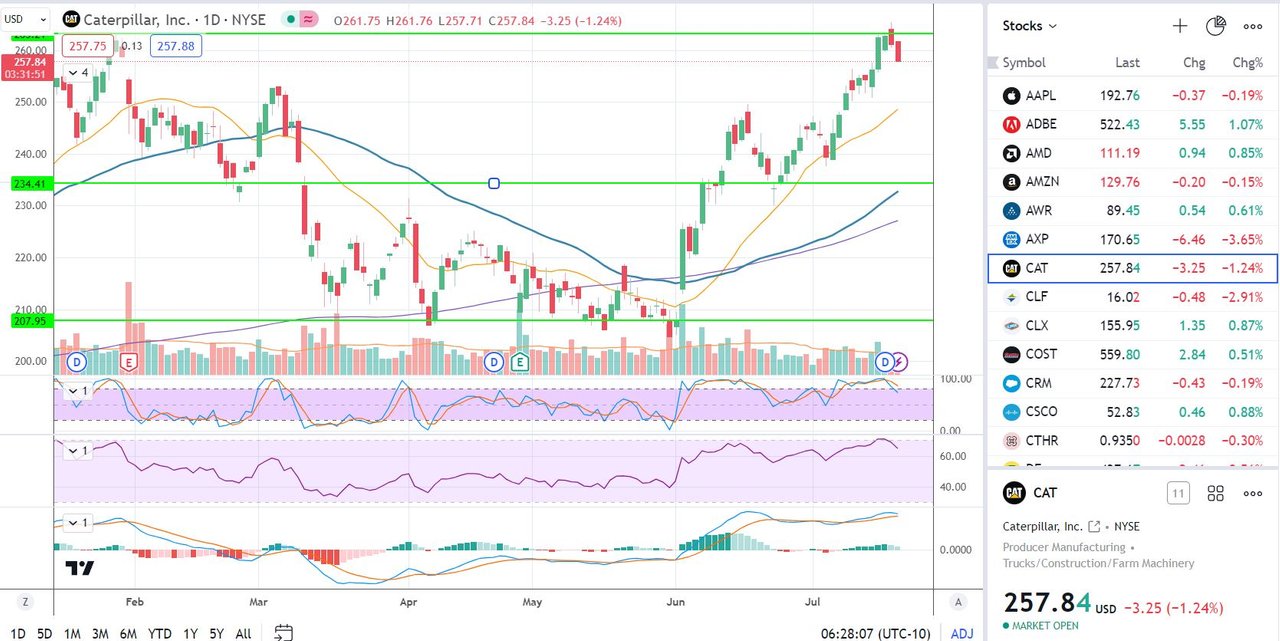Image resolution: width=1280 pixels, height=641 pixels.
Task: Click the AMD logo icon in watchlist
Action: (1011, 153)
